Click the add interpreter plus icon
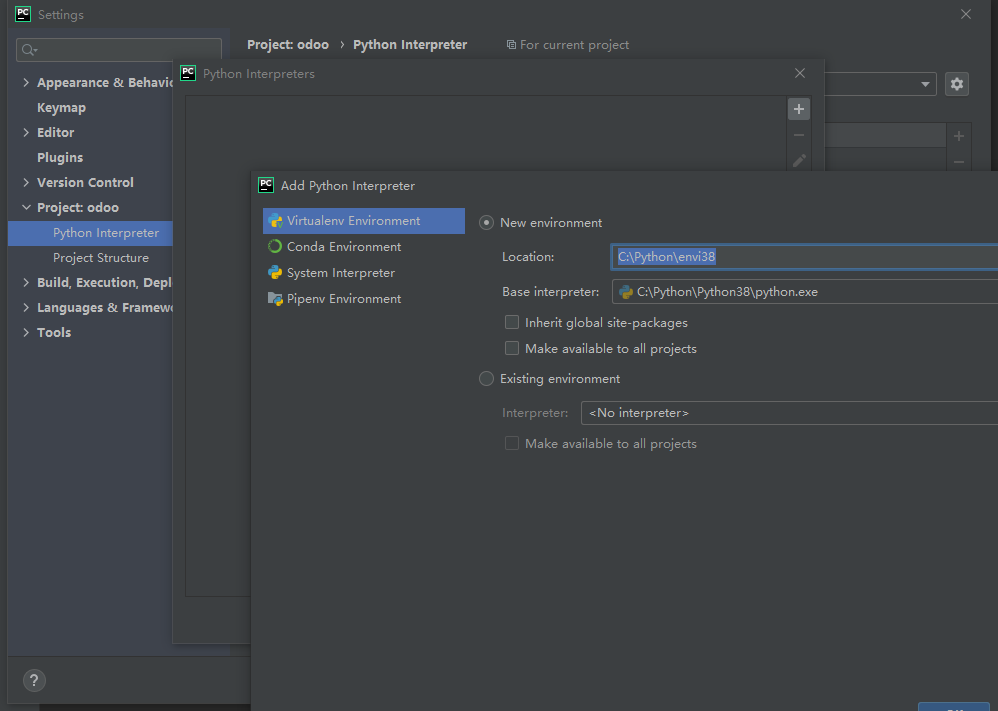The width and height of the screenshot is (998, 711). pos(798,108)
